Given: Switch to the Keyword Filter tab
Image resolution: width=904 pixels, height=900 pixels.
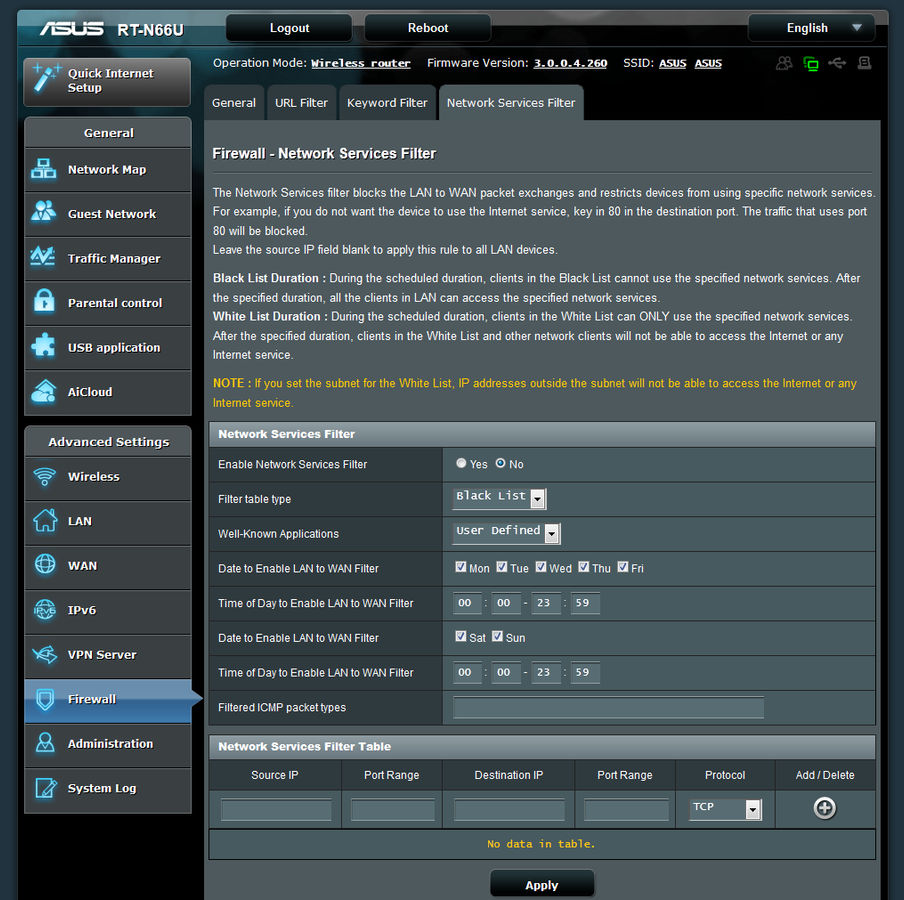Looking at the screenshot, I should click(387, 103).
